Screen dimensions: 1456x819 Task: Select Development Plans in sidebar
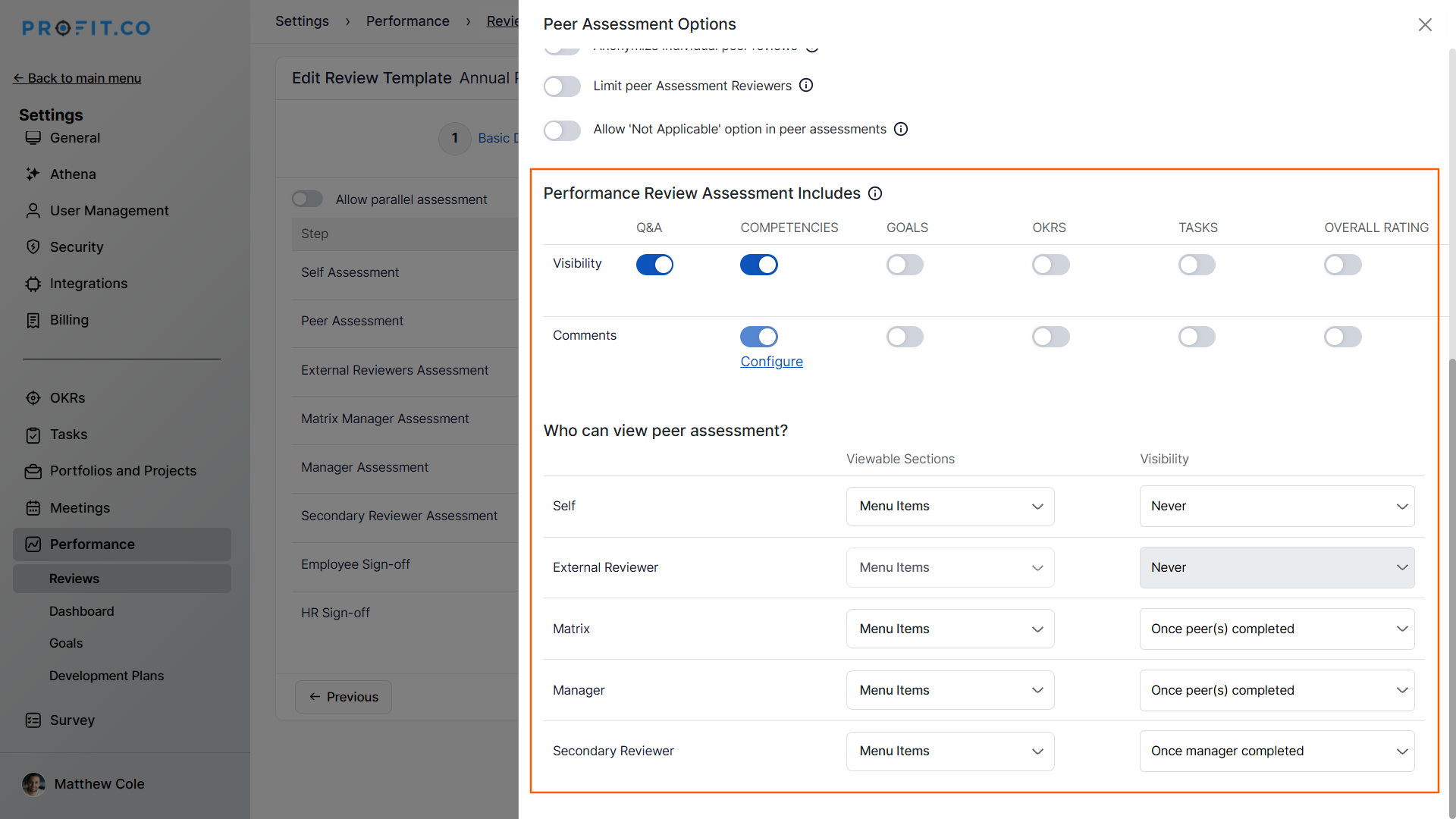106,676
